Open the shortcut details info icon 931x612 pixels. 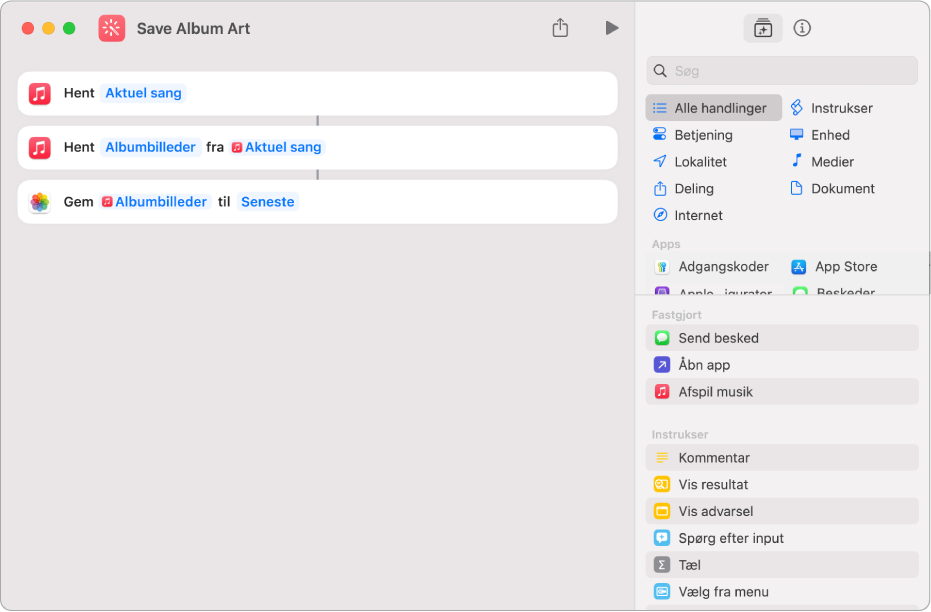pos(802,28)
